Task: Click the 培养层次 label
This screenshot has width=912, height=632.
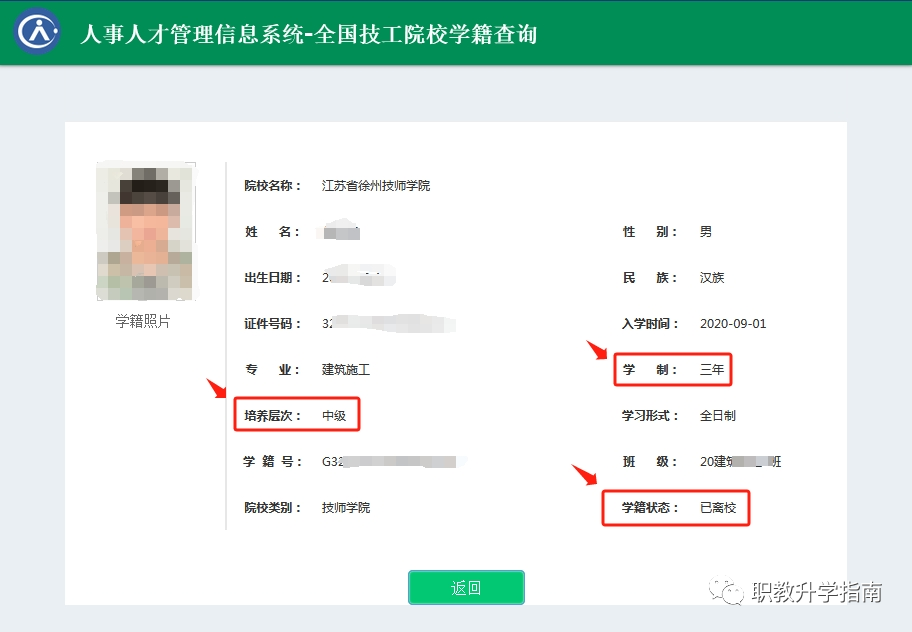Action: 272,415
